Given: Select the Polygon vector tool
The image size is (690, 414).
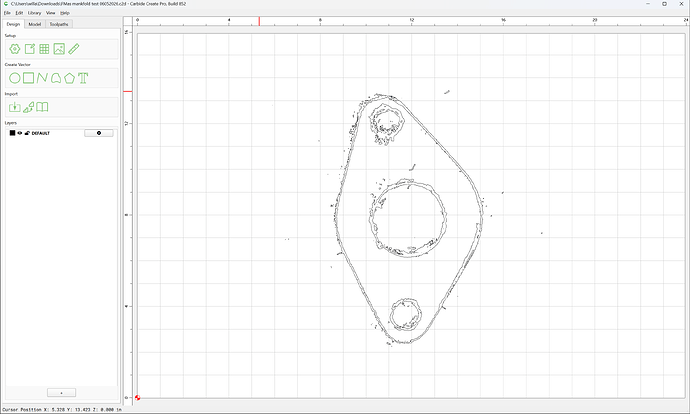Looking at the screenshot, I should [x=70, y=78].
